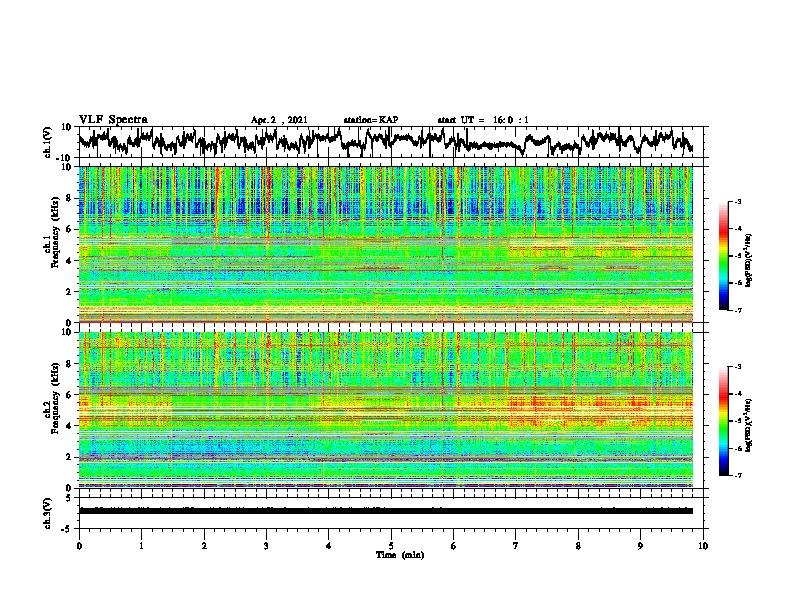This screenshot has width=792, height=612.
Task: Click the "-5" tick of the ch.3(V) axis
Action: (x=67, y=529)
